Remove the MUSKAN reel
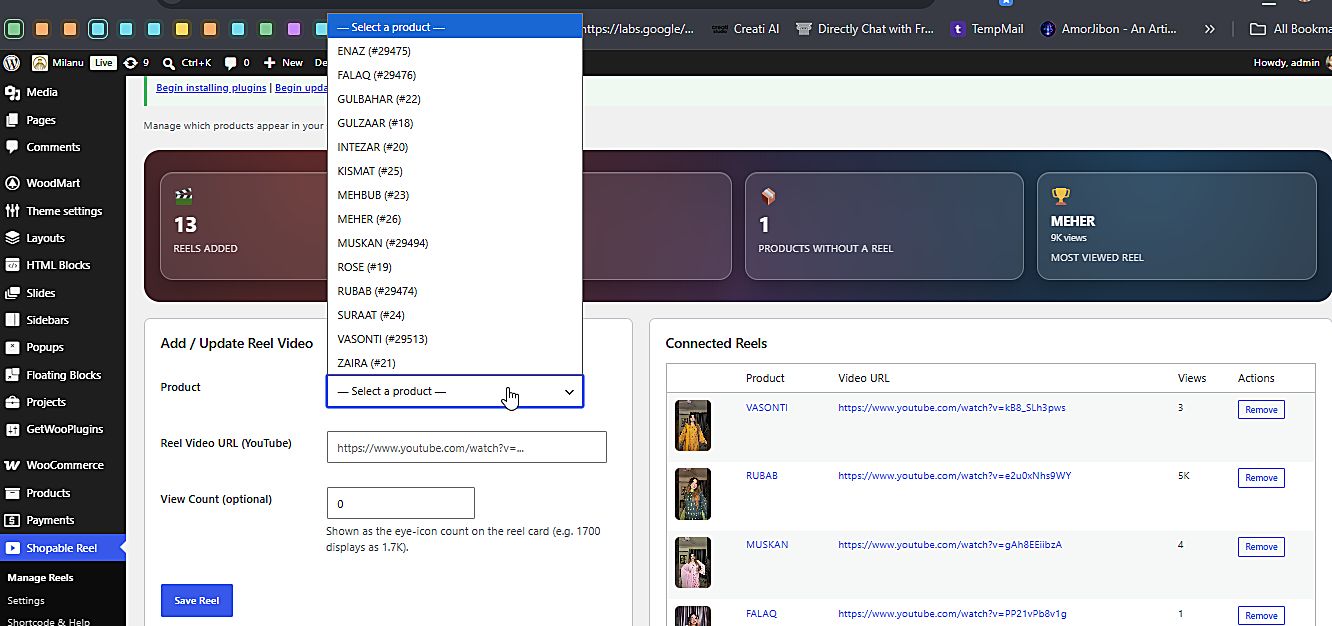The image size is (1332, 626). click(x=1261, y=547)
